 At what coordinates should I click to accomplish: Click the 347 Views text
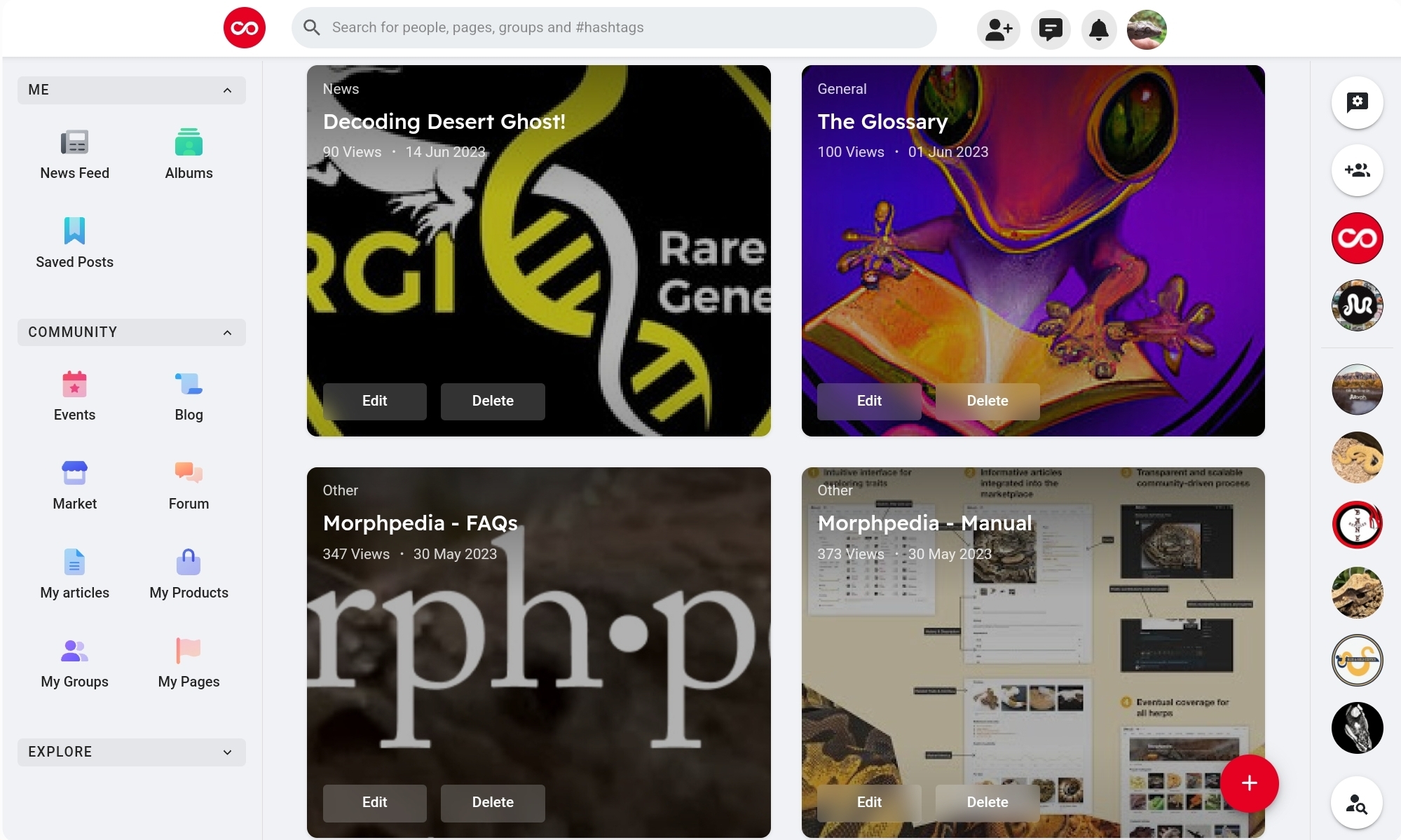tap(356, 554)
